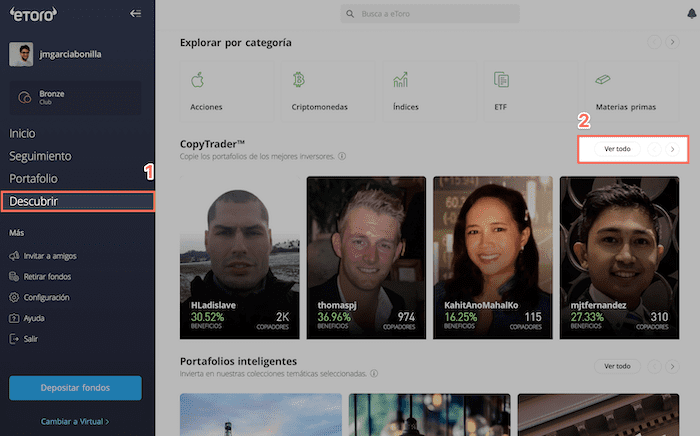Show previous CopyTrader investors chevron
The image size is (700, 436).
[654, 149]
